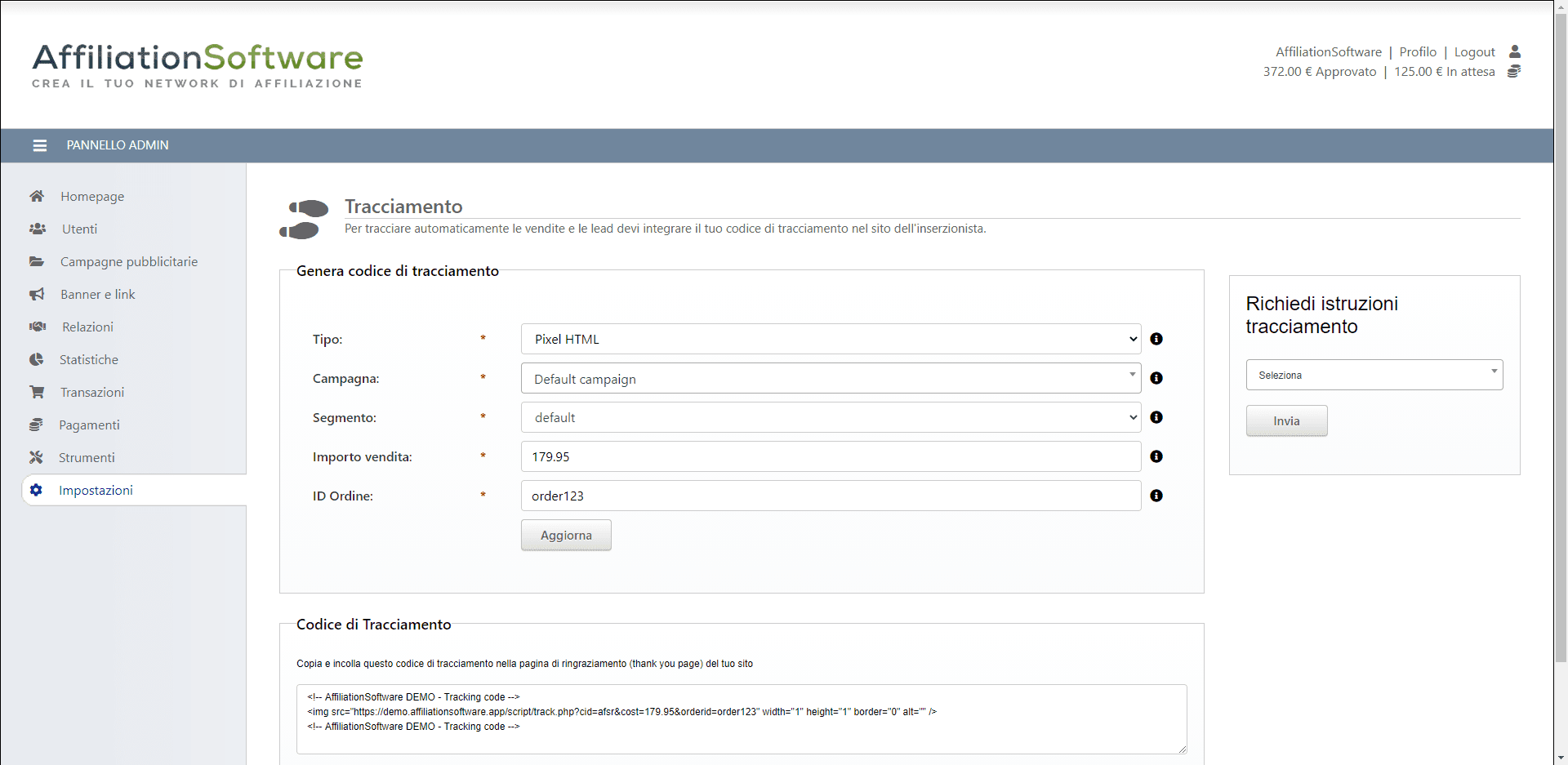Toggle the hamburger menu in admin bar
Screen dimensions: 1568x765
click(39, 145)
